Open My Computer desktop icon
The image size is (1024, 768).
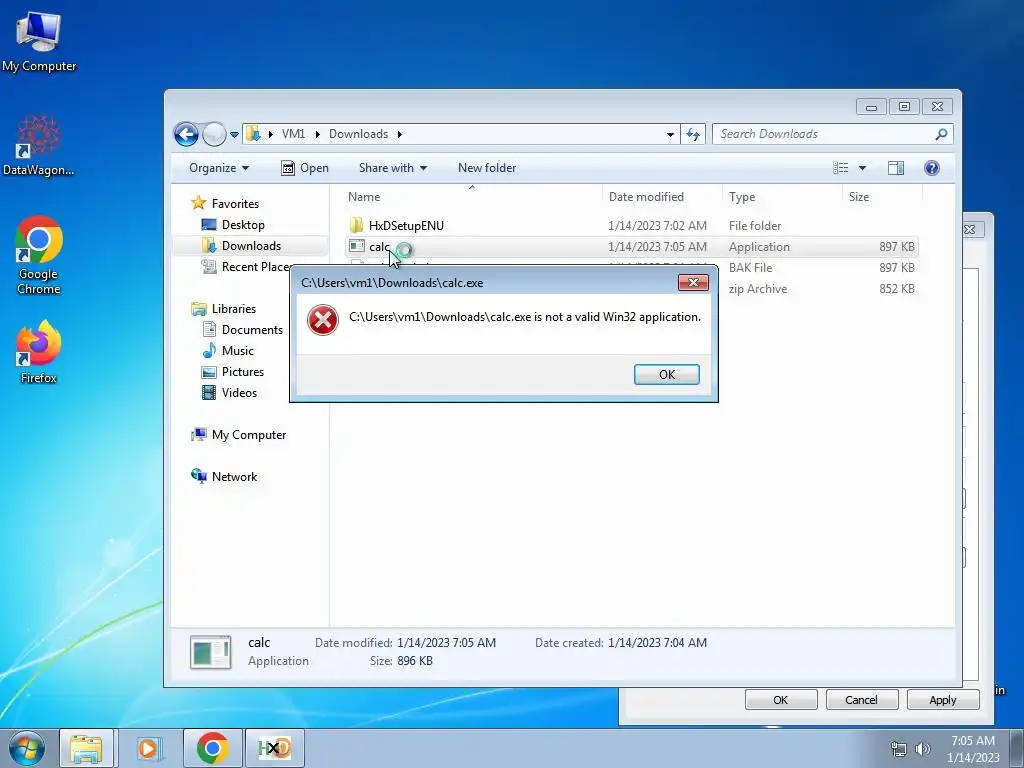coord(39,41)
